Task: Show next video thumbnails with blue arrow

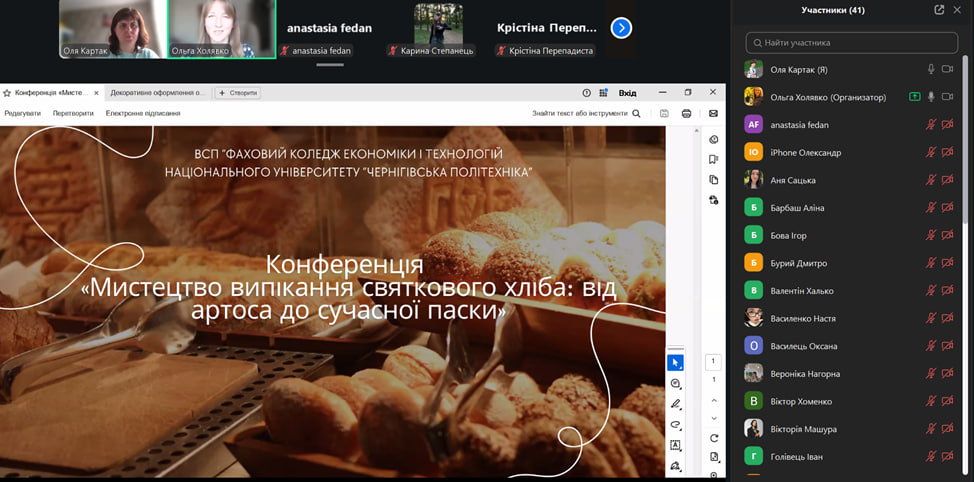Action: [x=621, y=28]
